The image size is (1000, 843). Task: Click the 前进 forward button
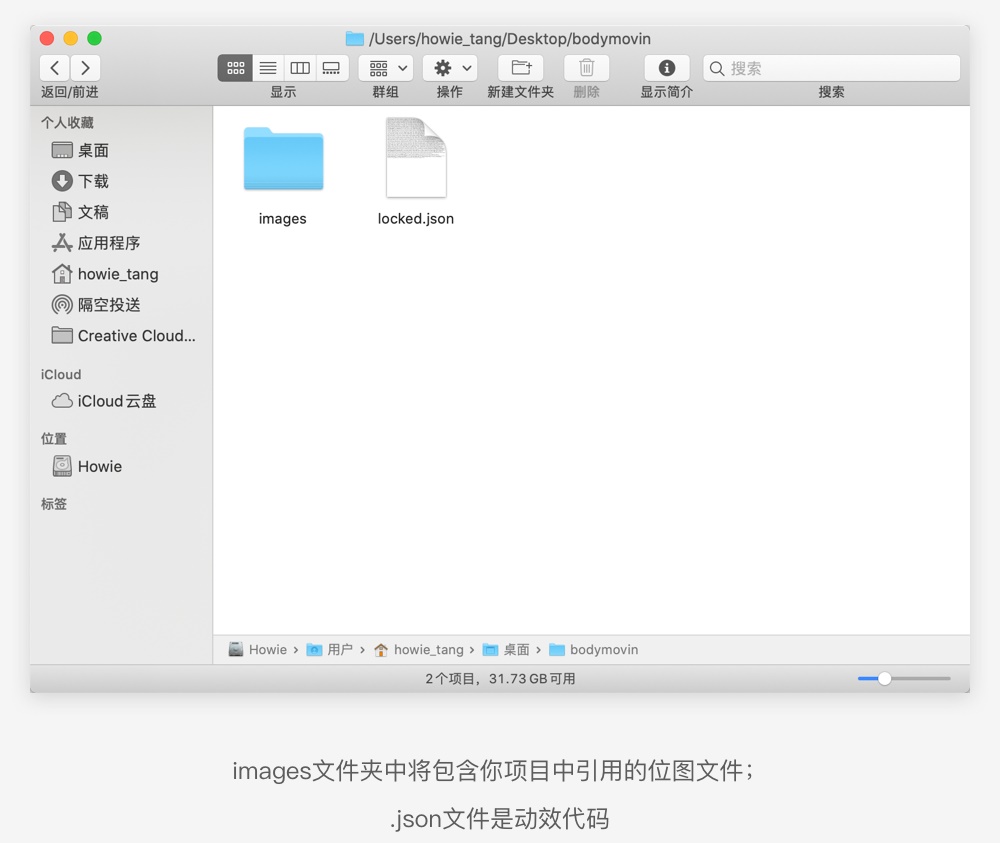point(85,68)
